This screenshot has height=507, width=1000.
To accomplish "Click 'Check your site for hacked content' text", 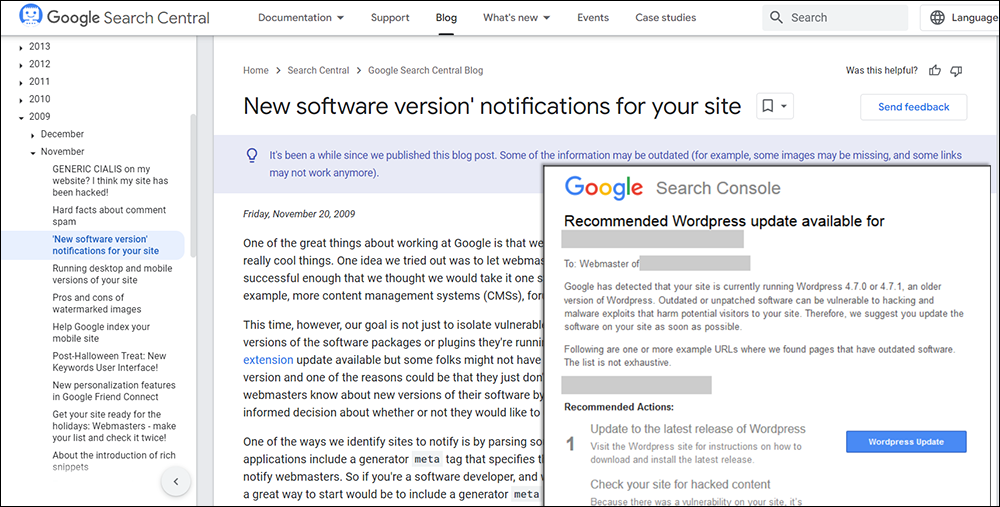I will click(x=680, y=484).
